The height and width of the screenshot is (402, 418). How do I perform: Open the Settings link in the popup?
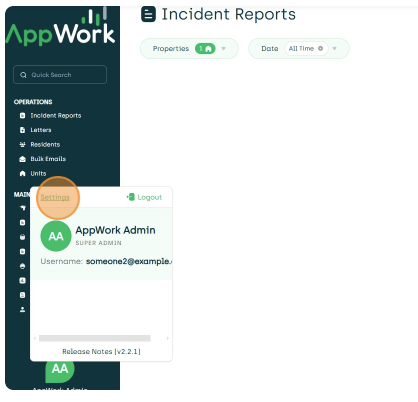[55, 197]
